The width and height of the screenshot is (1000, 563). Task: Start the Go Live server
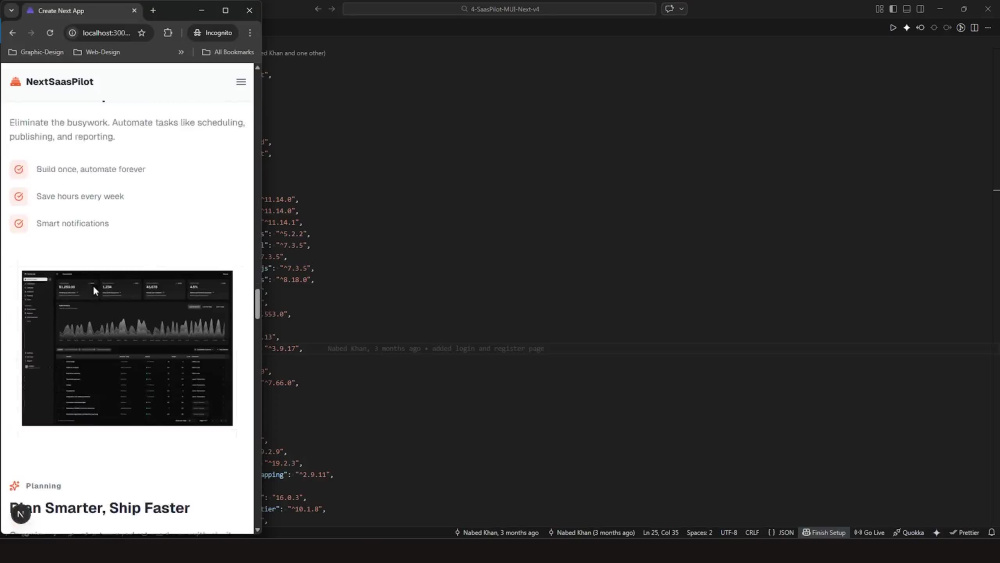[869, 532]
